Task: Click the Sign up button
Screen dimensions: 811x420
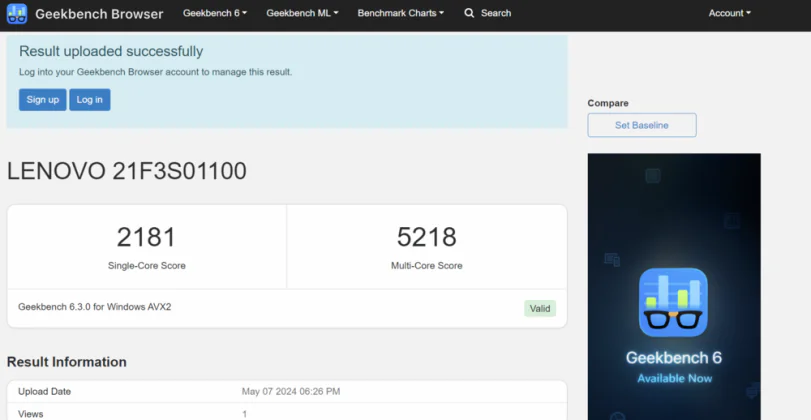Action: coord(42,99)
